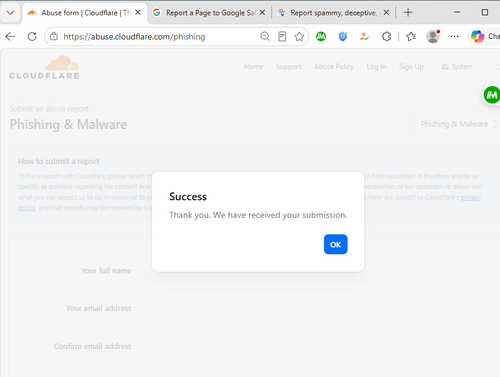This screenshot has width=500, height=377.
Task: Click OK in the Success dialog
Action: (x=335, y=244)
